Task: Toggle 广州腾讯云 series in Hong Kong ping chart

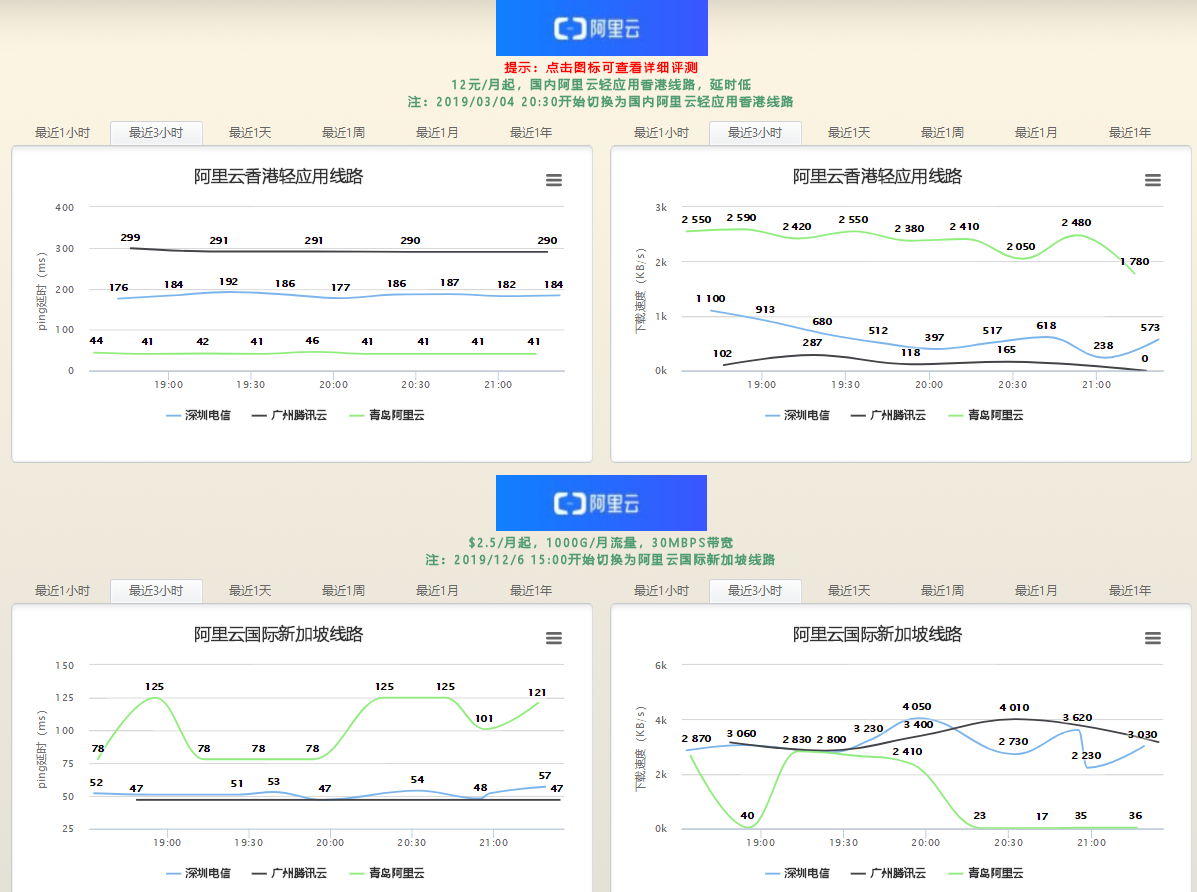Action: tap(289, 415)
